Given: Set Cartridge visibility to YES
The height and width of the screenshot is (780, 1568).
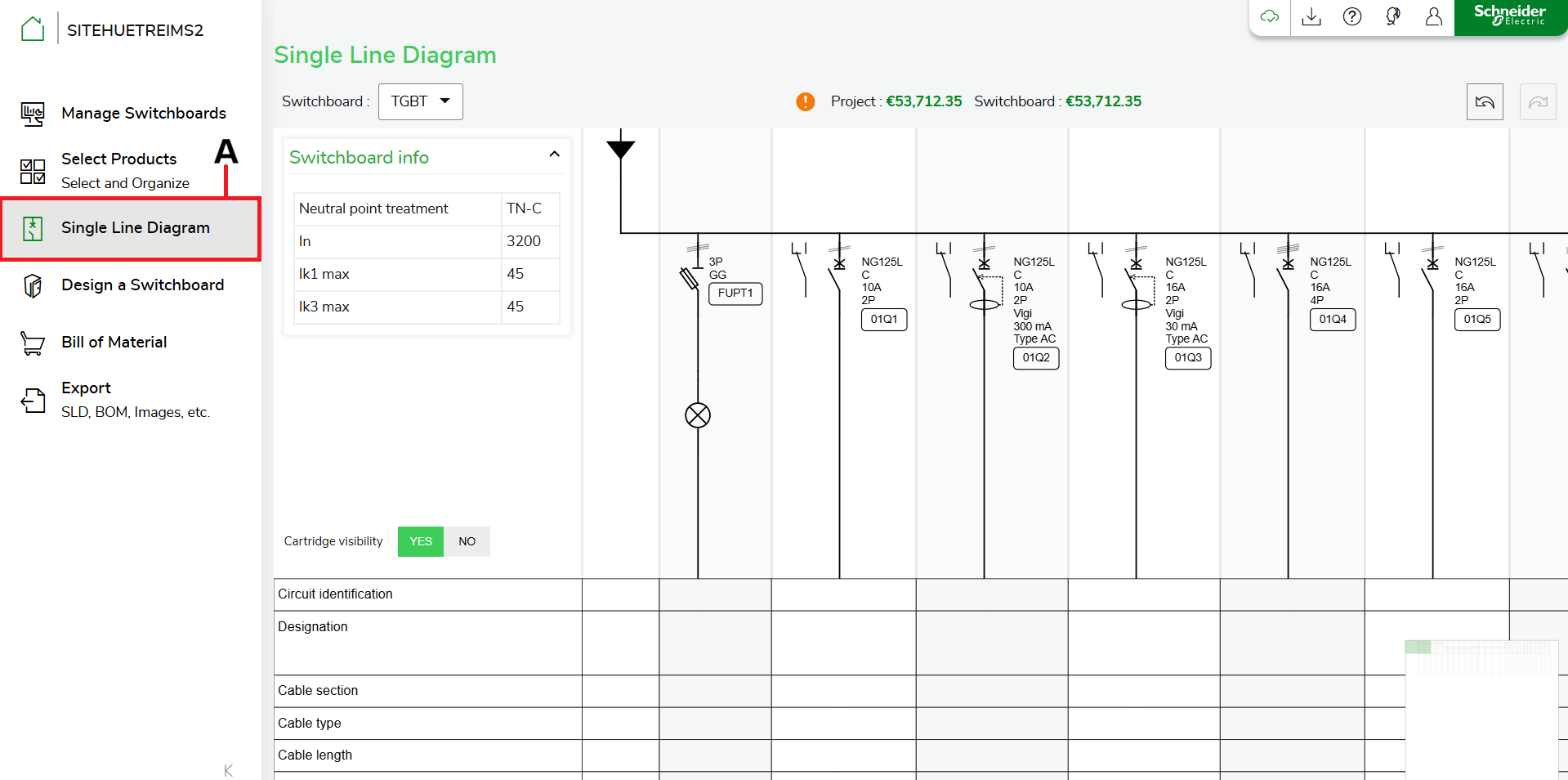Looking at the screenshot, I should coord(421,541).
